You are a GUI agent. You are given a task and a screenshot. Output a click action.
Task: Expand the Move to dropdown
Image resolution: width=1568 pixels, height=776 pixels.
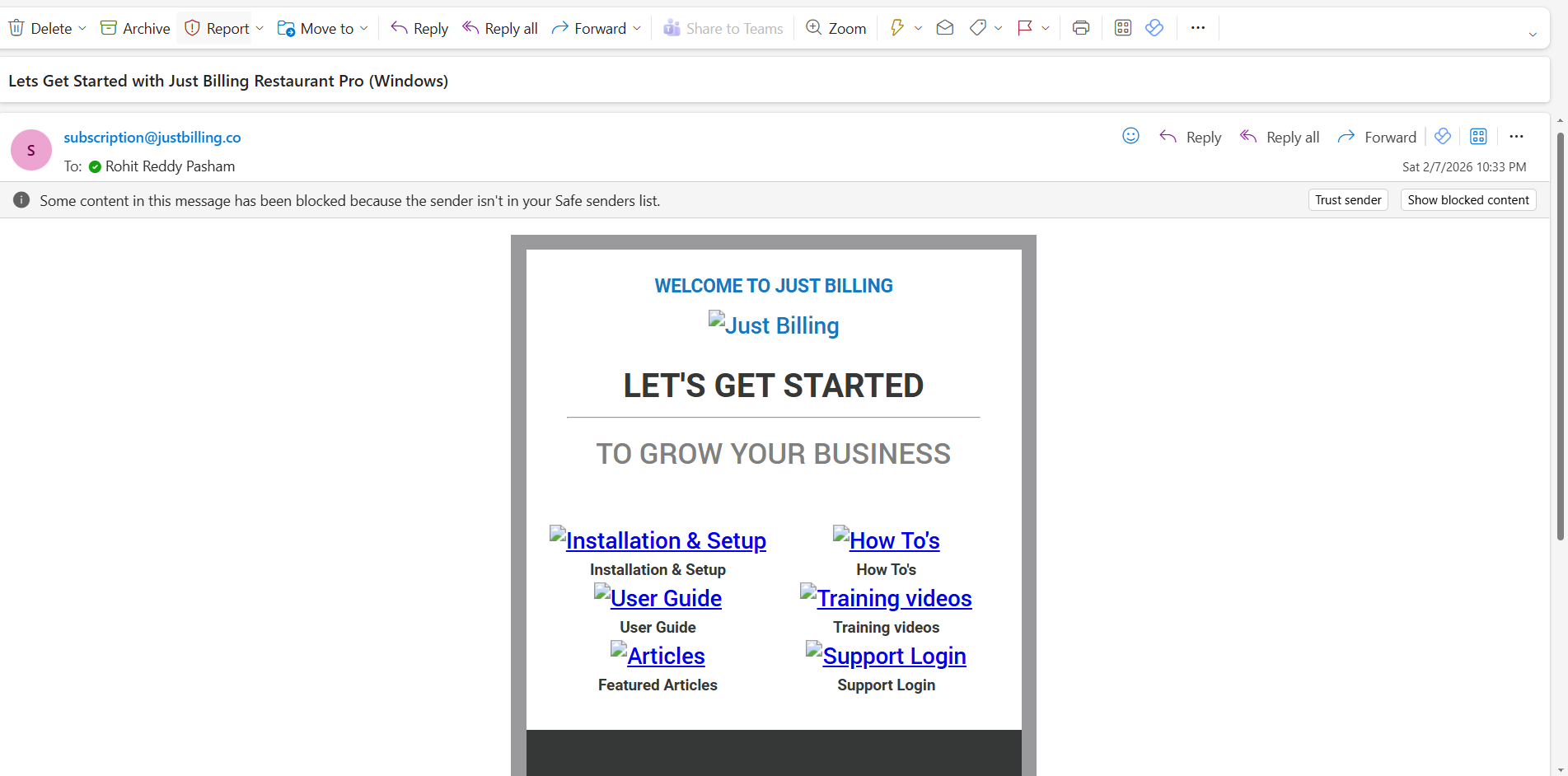[364, 28]
